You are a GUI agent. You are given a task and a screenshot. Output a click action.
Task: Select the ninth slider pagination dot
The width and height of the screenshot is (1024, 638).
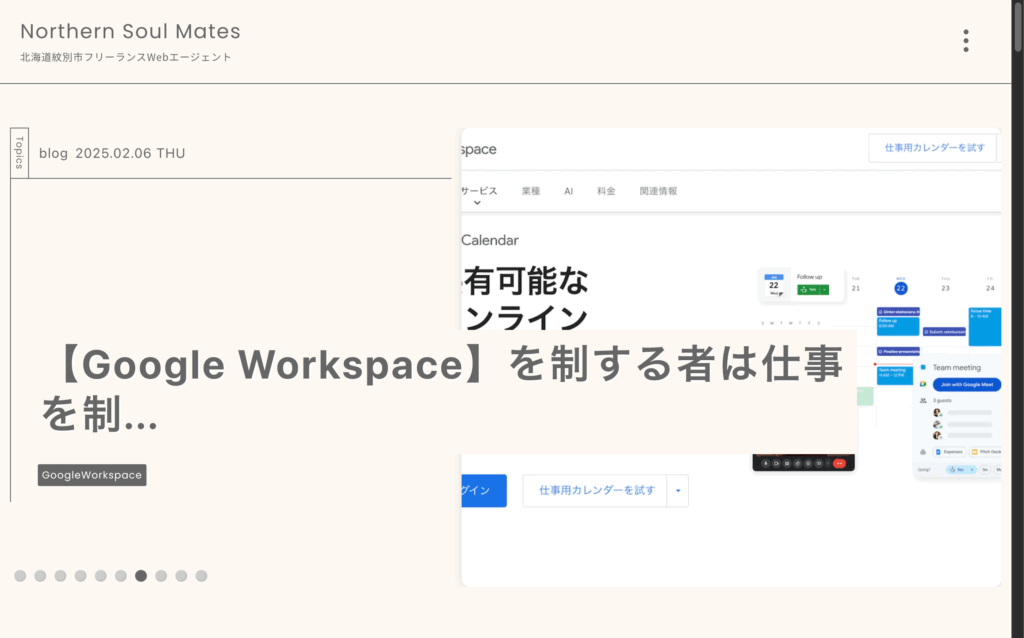point(182,575)
